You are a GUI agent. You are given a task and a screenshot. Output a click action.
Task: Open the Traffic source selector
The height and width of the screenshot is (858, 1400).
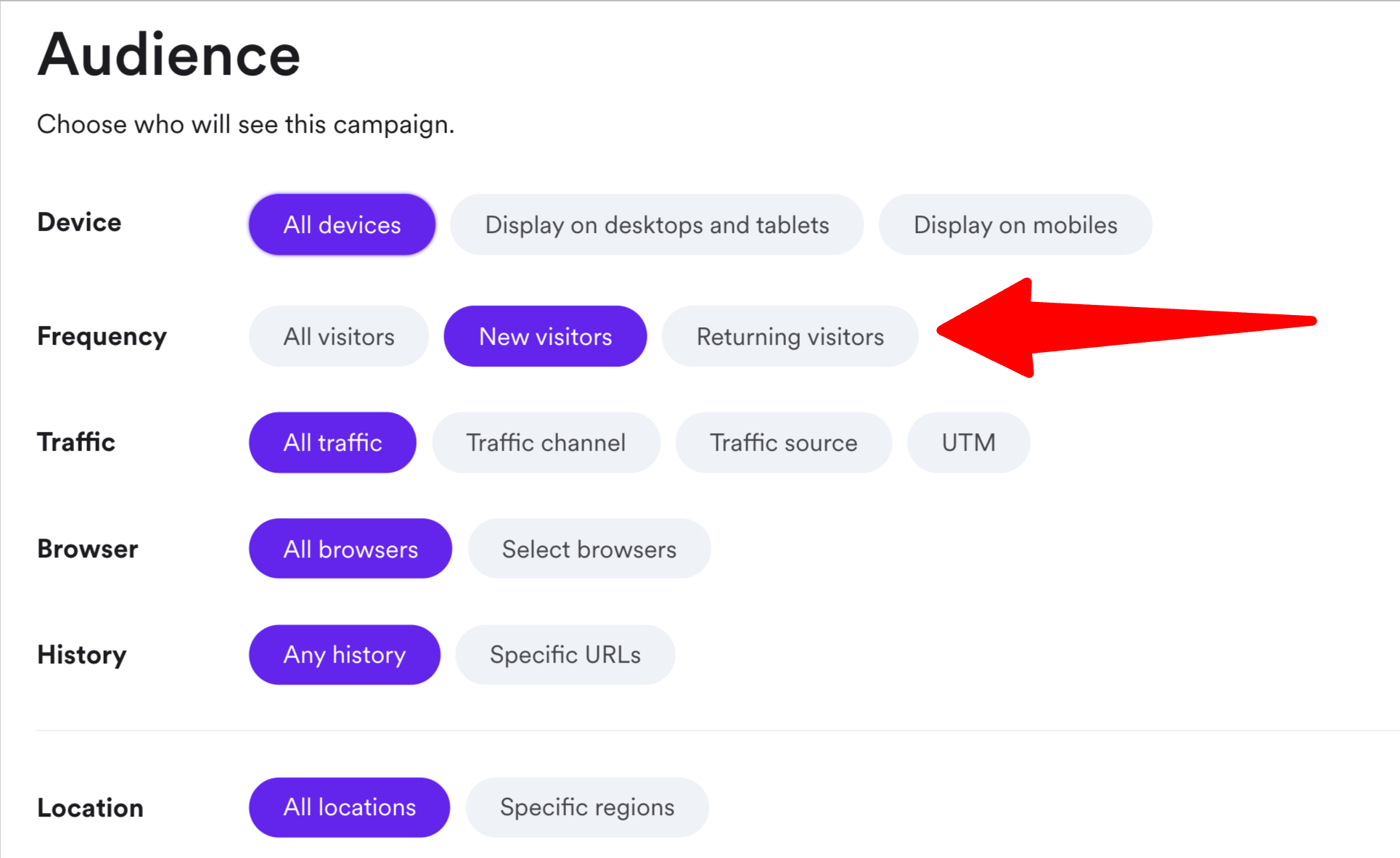coord(783,443)
